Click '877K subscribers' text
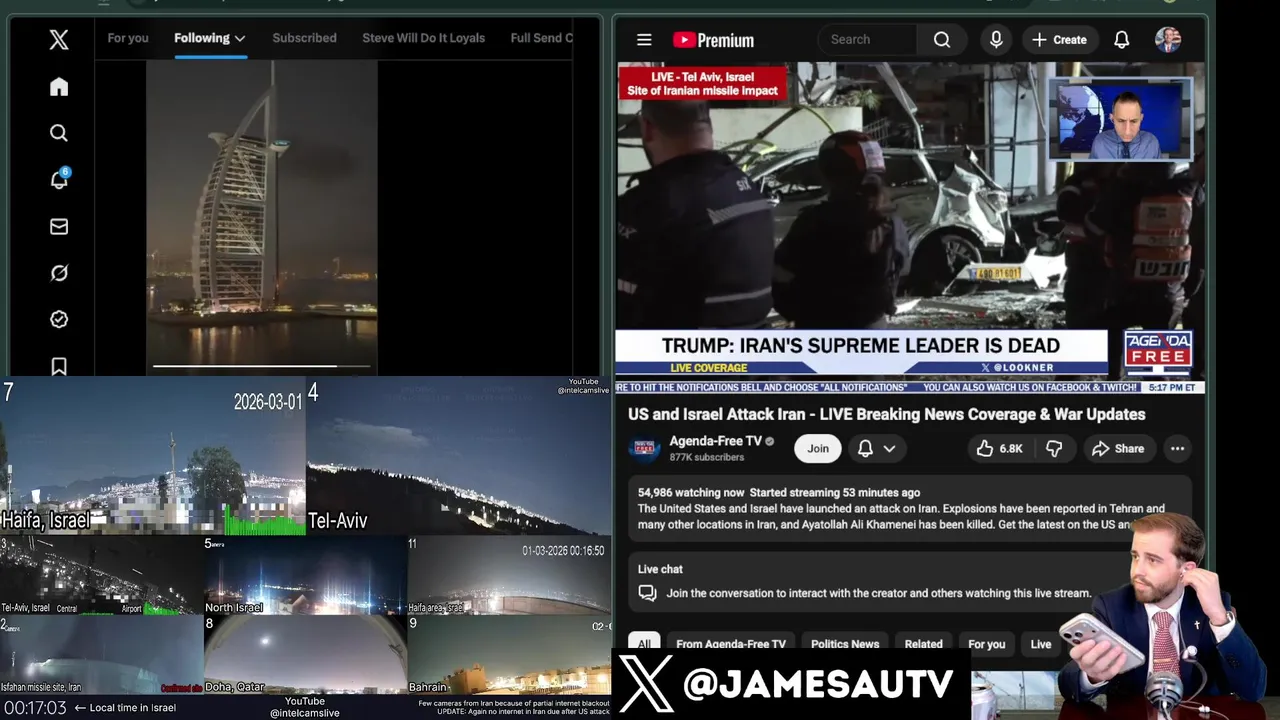This screenshot has width=1280, height=720. click(707, 457)
